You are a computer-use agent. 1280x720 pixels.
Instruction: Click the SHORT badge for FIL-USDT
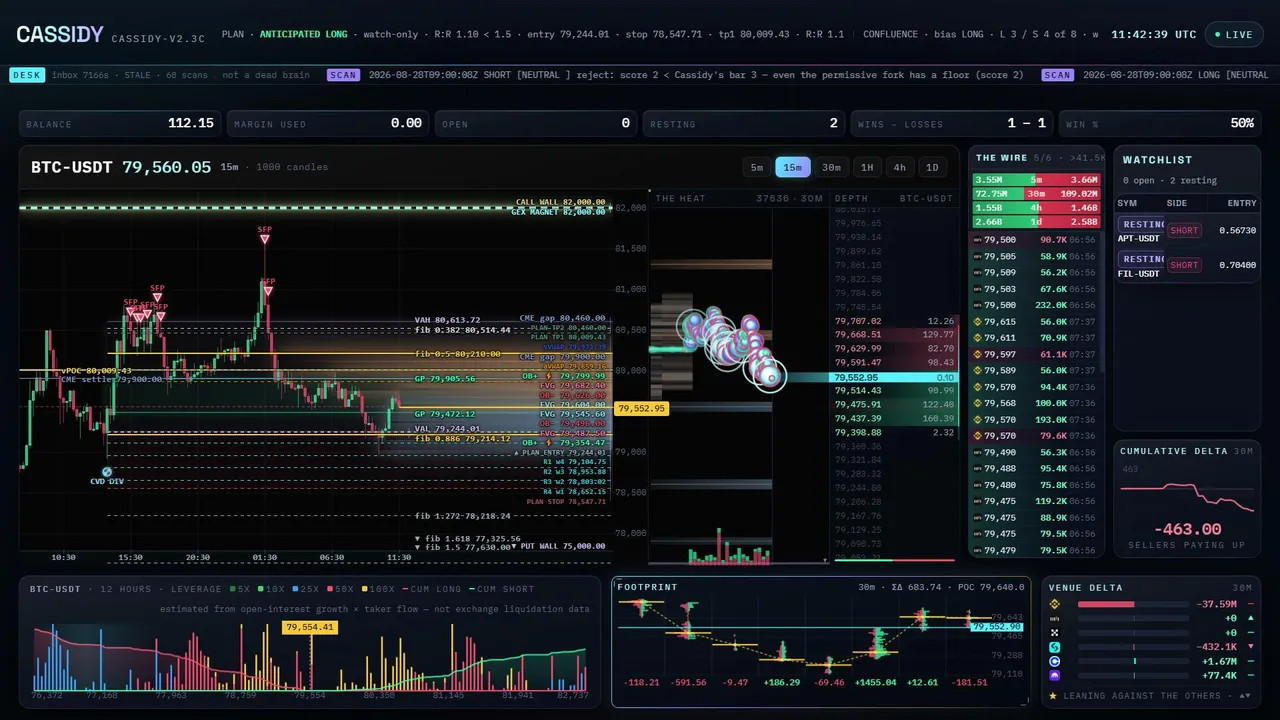pyautogui.click(x=1184, y=265)
